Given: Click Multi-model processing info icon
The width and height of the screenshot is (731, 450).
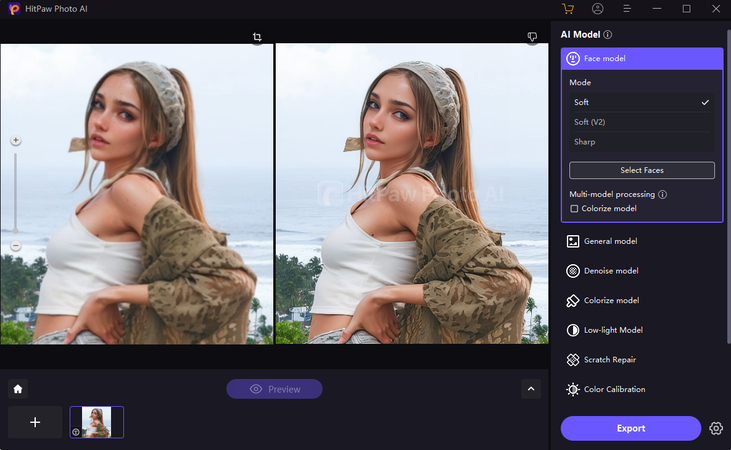Looking at the screenshot, I should [x=662, y=194].
